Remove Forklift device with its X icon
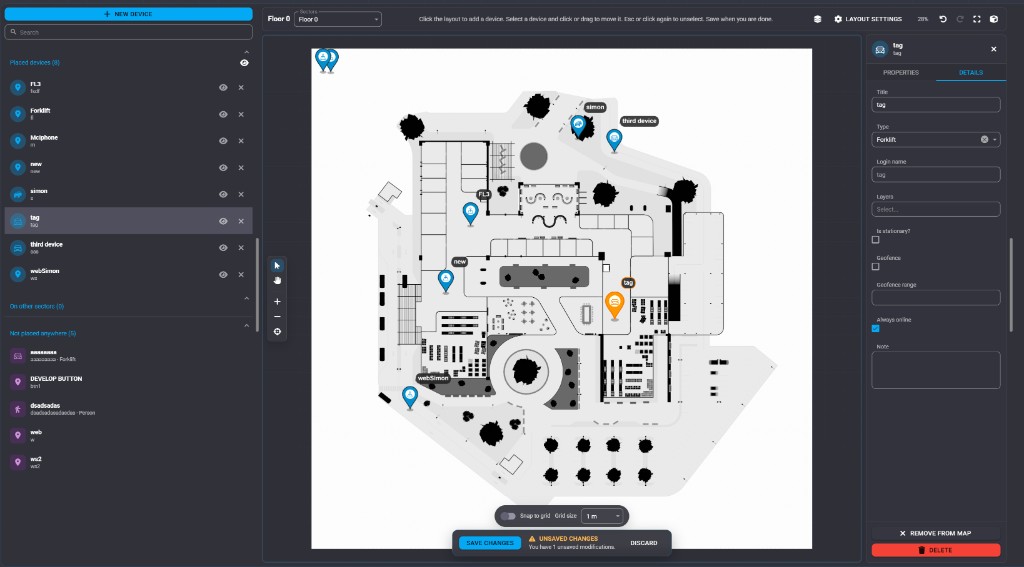Viewport: 1024px width, 567px height. (x=241, y=114)
